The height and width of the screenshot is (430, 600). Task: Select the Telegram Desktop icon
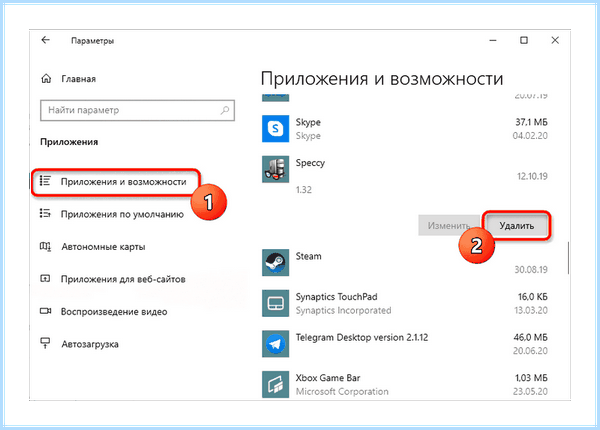[276, 344]
